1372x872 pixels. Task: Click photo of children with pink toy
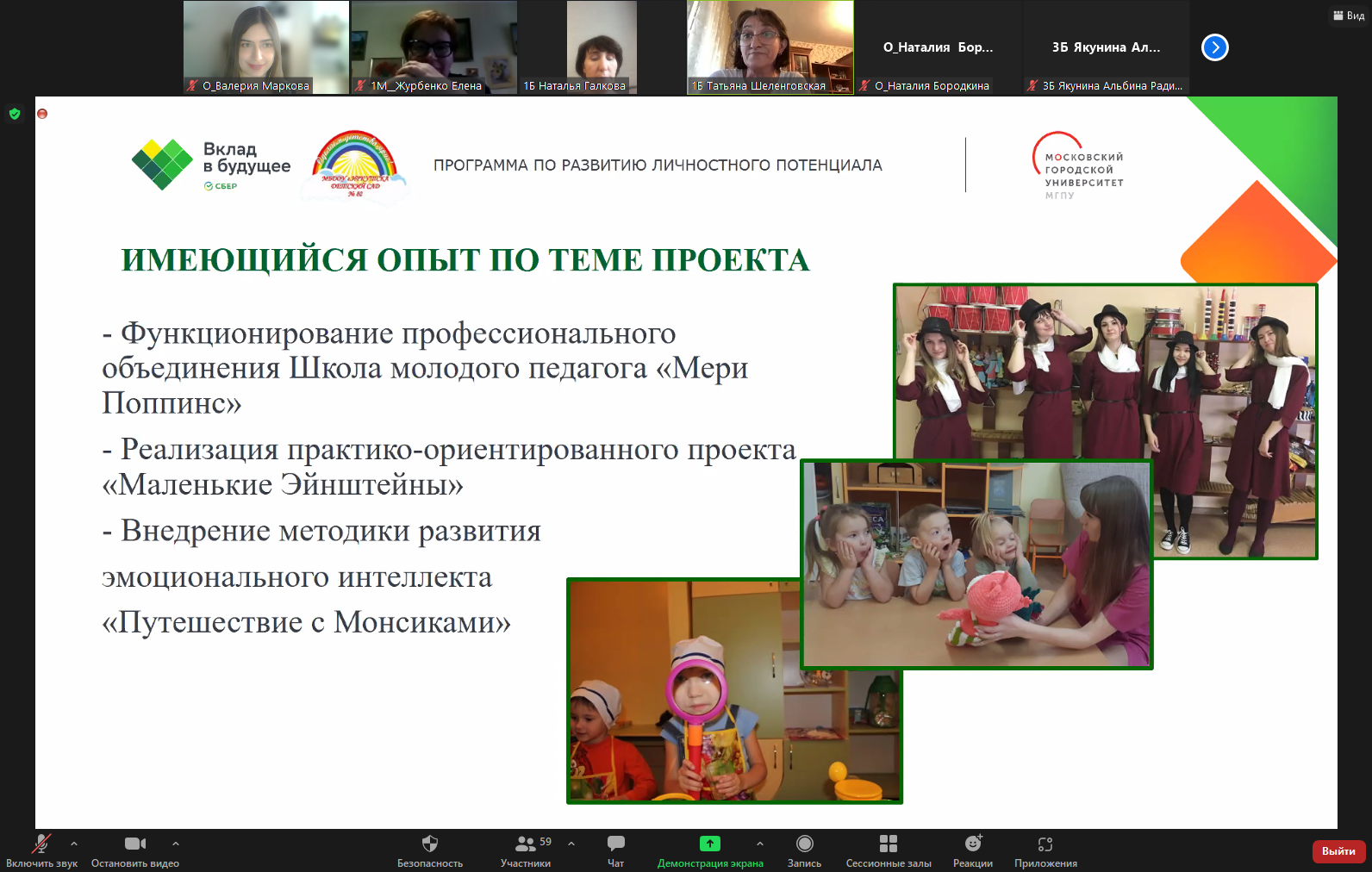976,564
